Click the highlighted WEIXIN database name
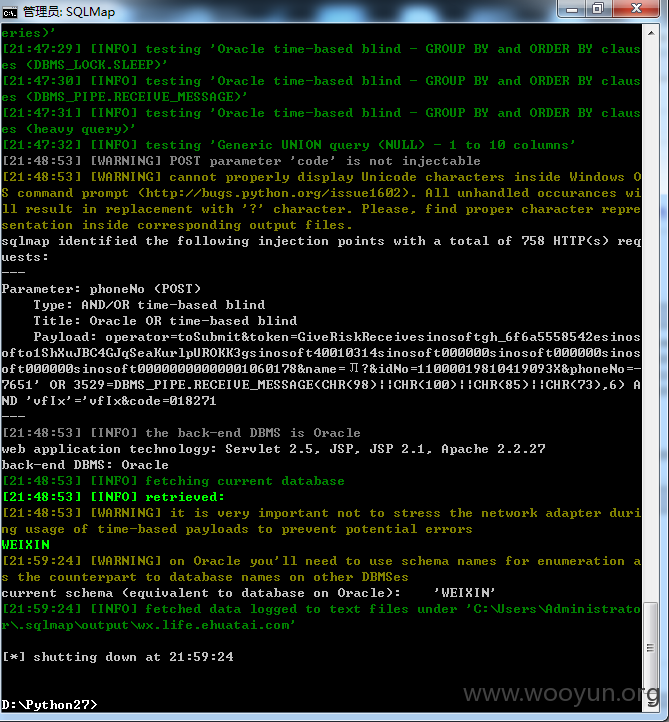The width and height of the screenshot is (669, 722). [26, 545]
